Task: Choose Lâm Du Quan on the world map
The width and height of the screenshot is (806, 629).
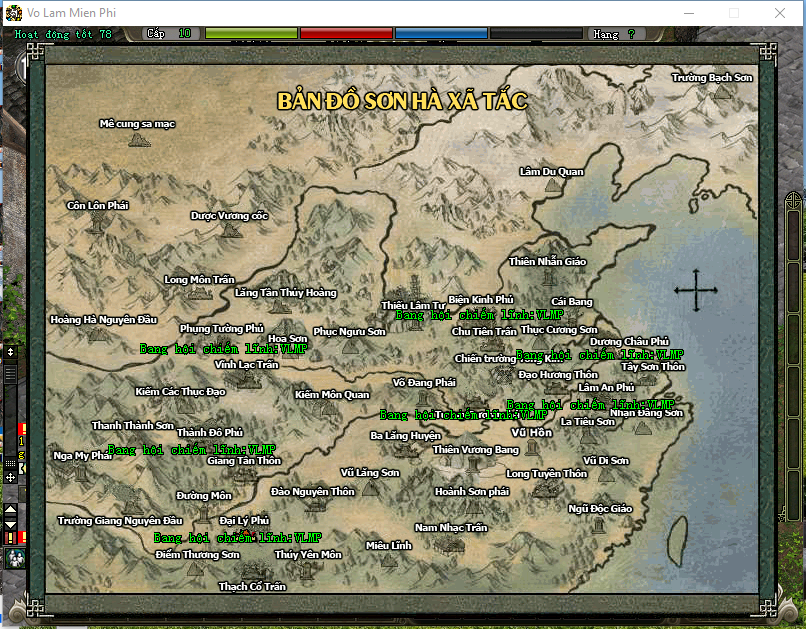Action: (x=551, y=171)
